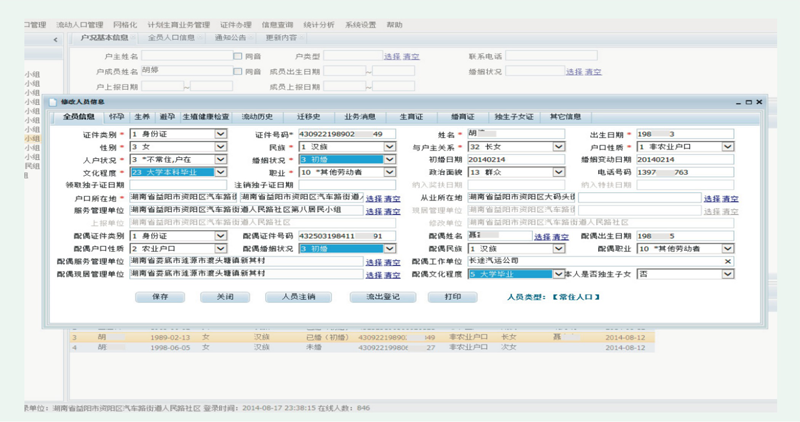
Task: Open the 配偶户口性质 dropdown
Action: [220, 249]
